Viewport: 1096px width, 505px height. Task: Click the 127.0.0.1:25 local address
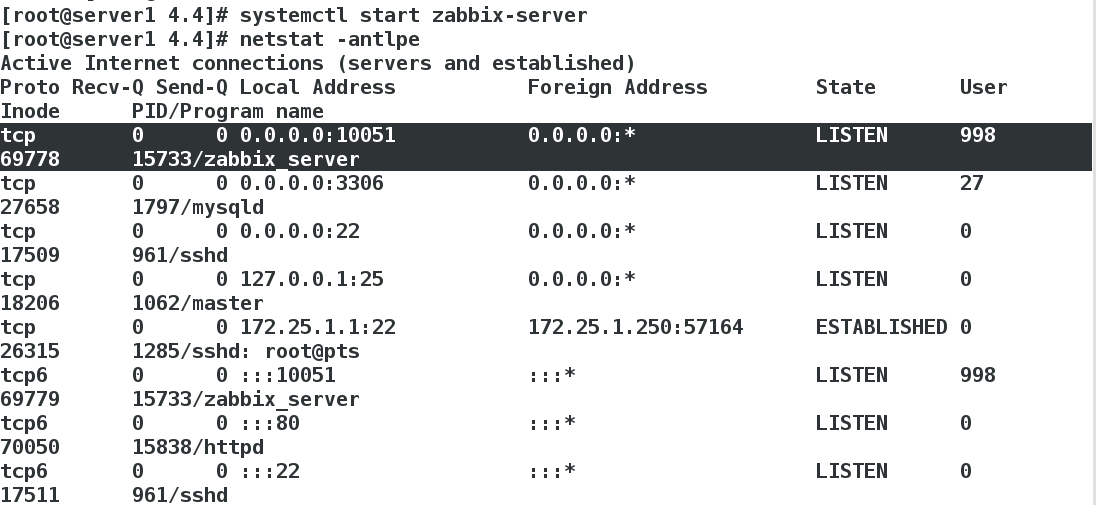[312, 279]
